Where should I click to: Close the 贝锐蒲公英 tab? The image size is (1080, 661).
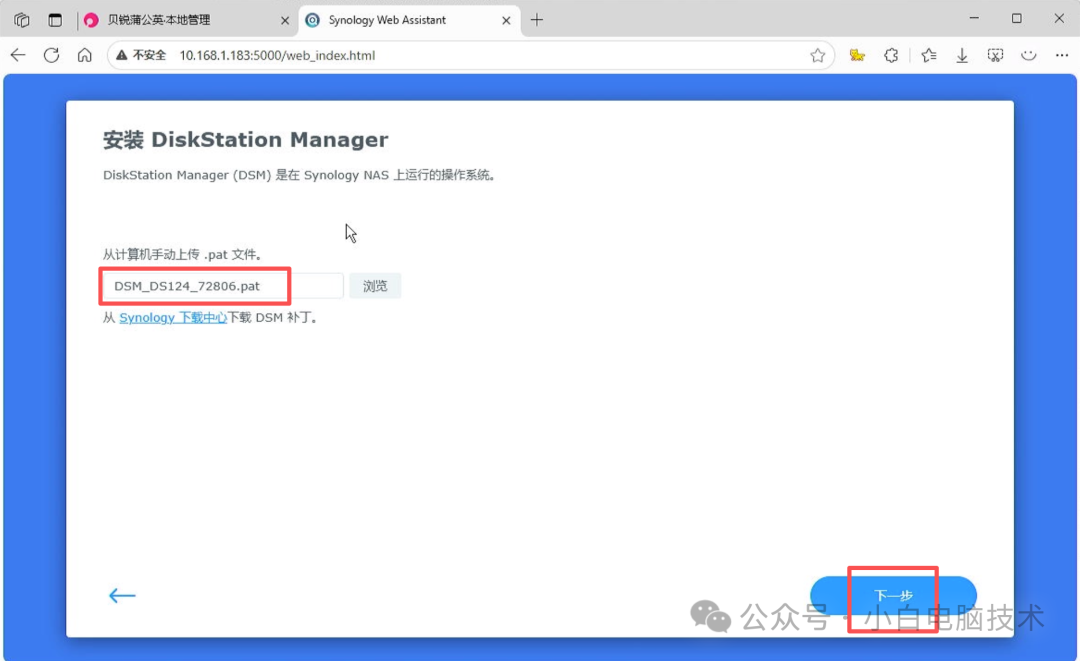[x=284, y=21]
